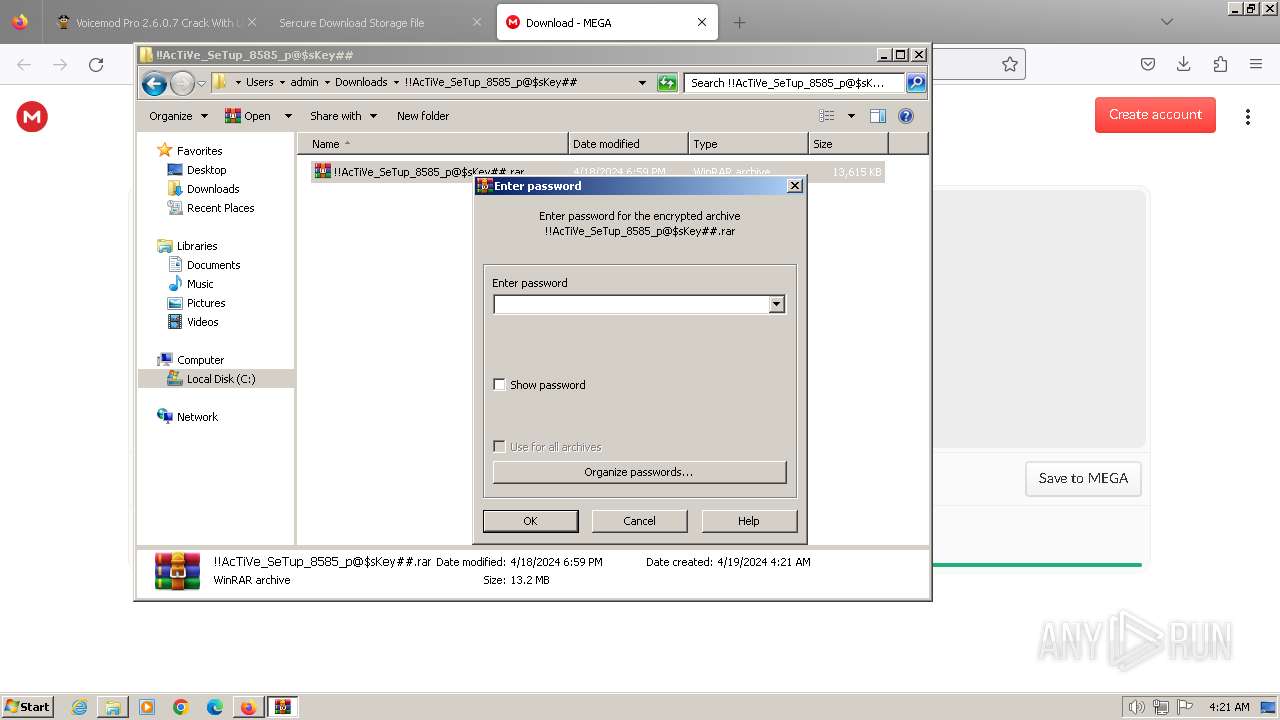
Task: Click the admin breadcrumb in address bar
Action: coord(304,83)
